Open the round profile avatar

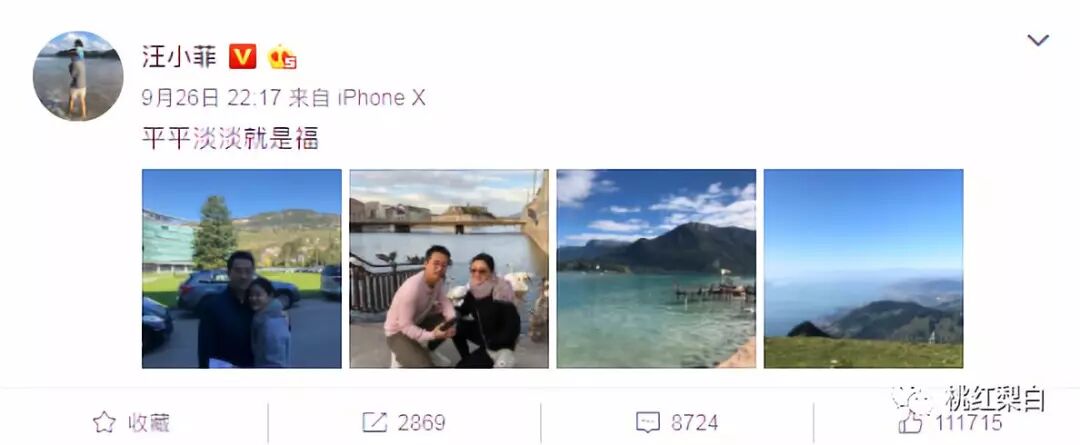coord(78,76)
